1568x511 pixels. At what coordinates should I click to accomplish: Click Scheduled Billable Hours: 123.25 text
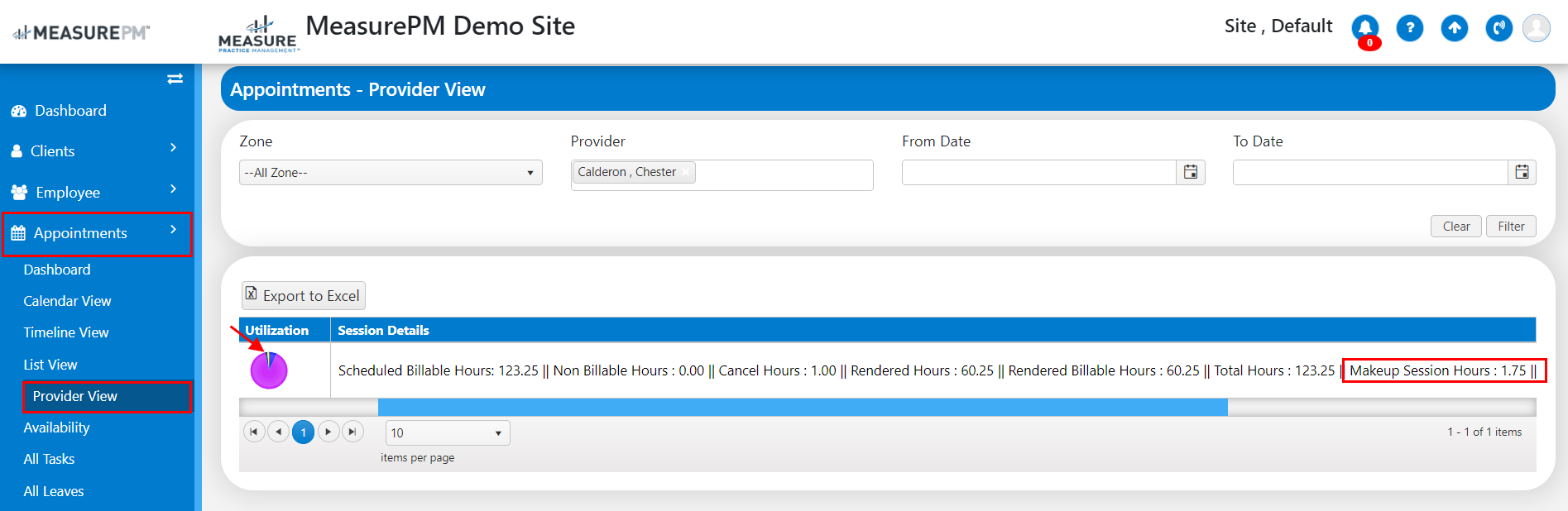click(x=439, y=370)
